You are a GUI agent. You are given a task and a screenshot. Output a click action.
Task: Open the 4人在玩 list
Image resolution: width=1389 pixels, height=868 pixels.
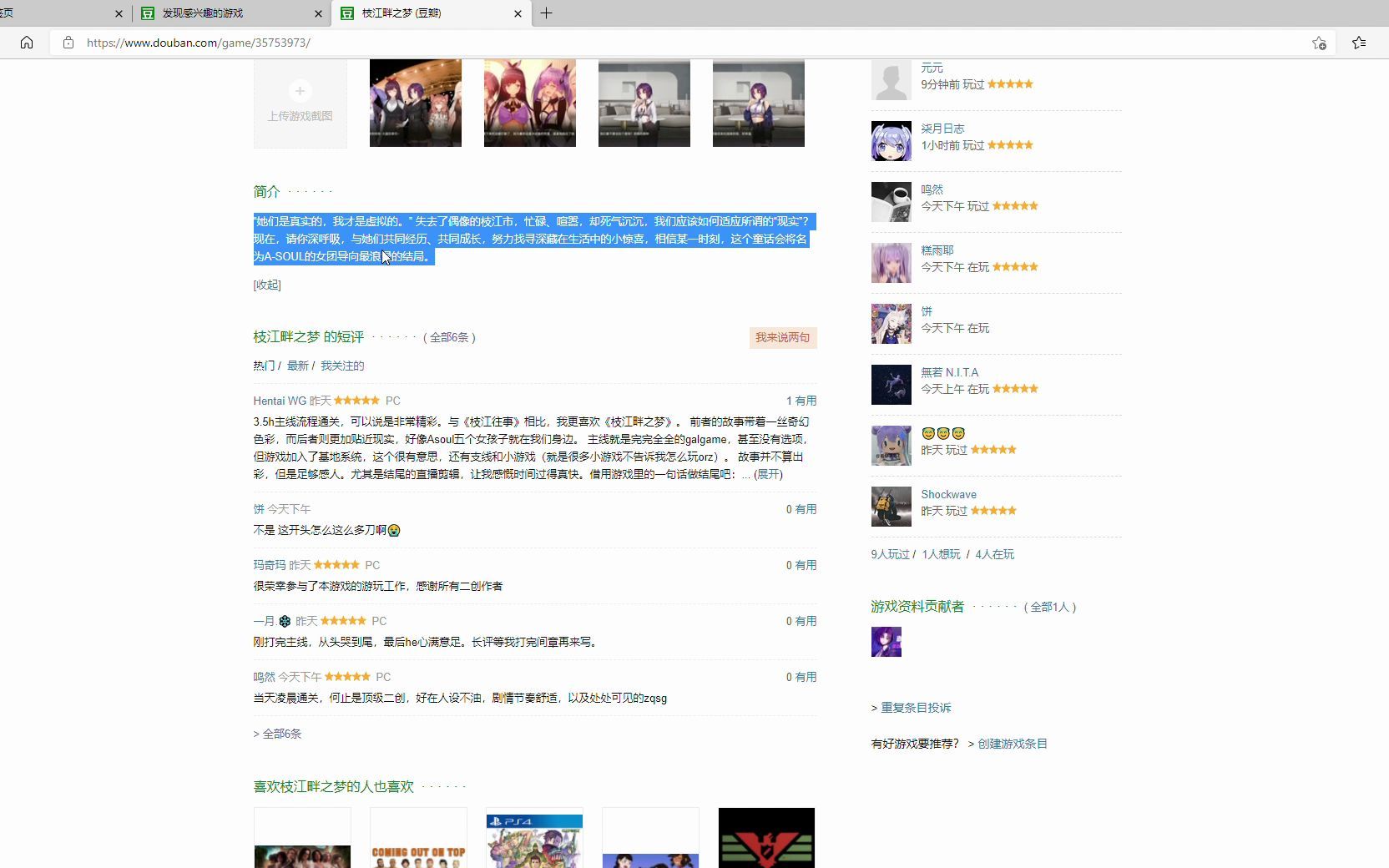click(x=994, y=554)
